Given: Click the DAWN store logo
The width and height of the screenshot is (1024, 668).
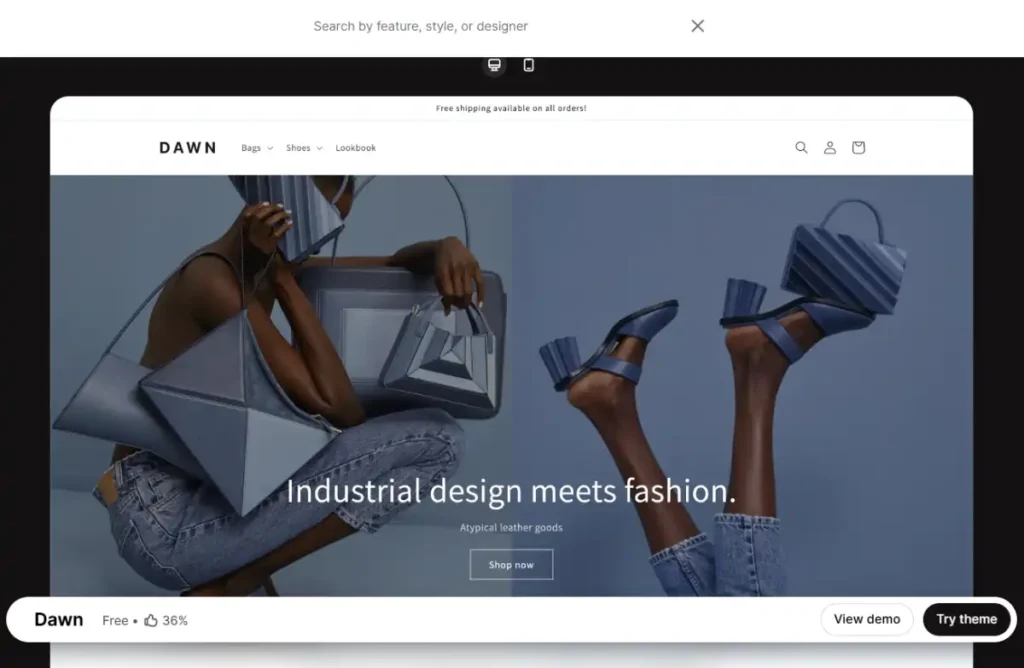Looking at the screenshot, I should click(x=188, y=148).
